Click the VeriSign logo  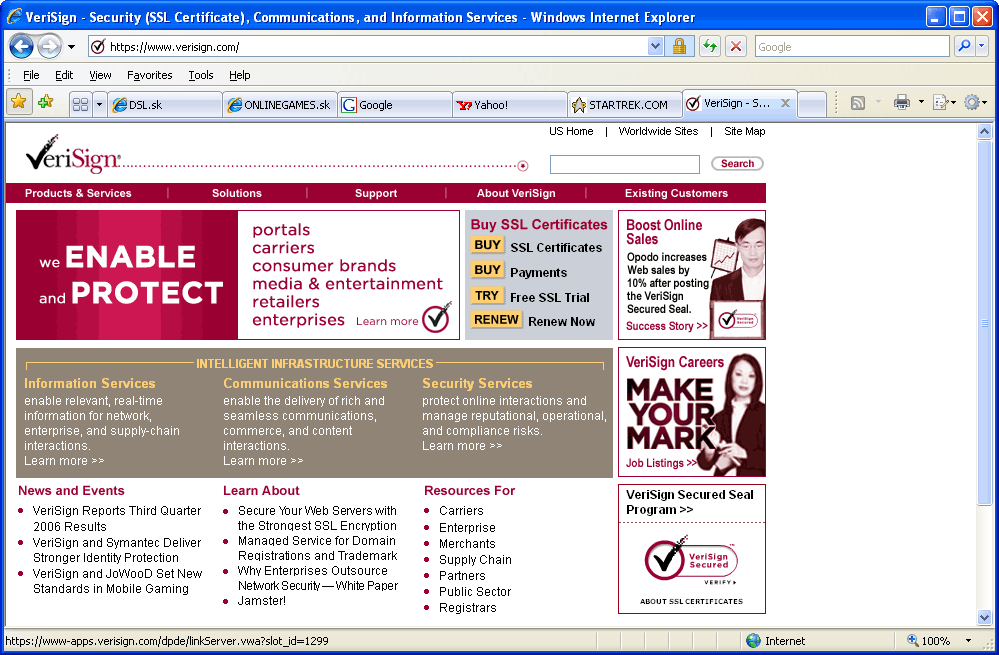(72, 154)
